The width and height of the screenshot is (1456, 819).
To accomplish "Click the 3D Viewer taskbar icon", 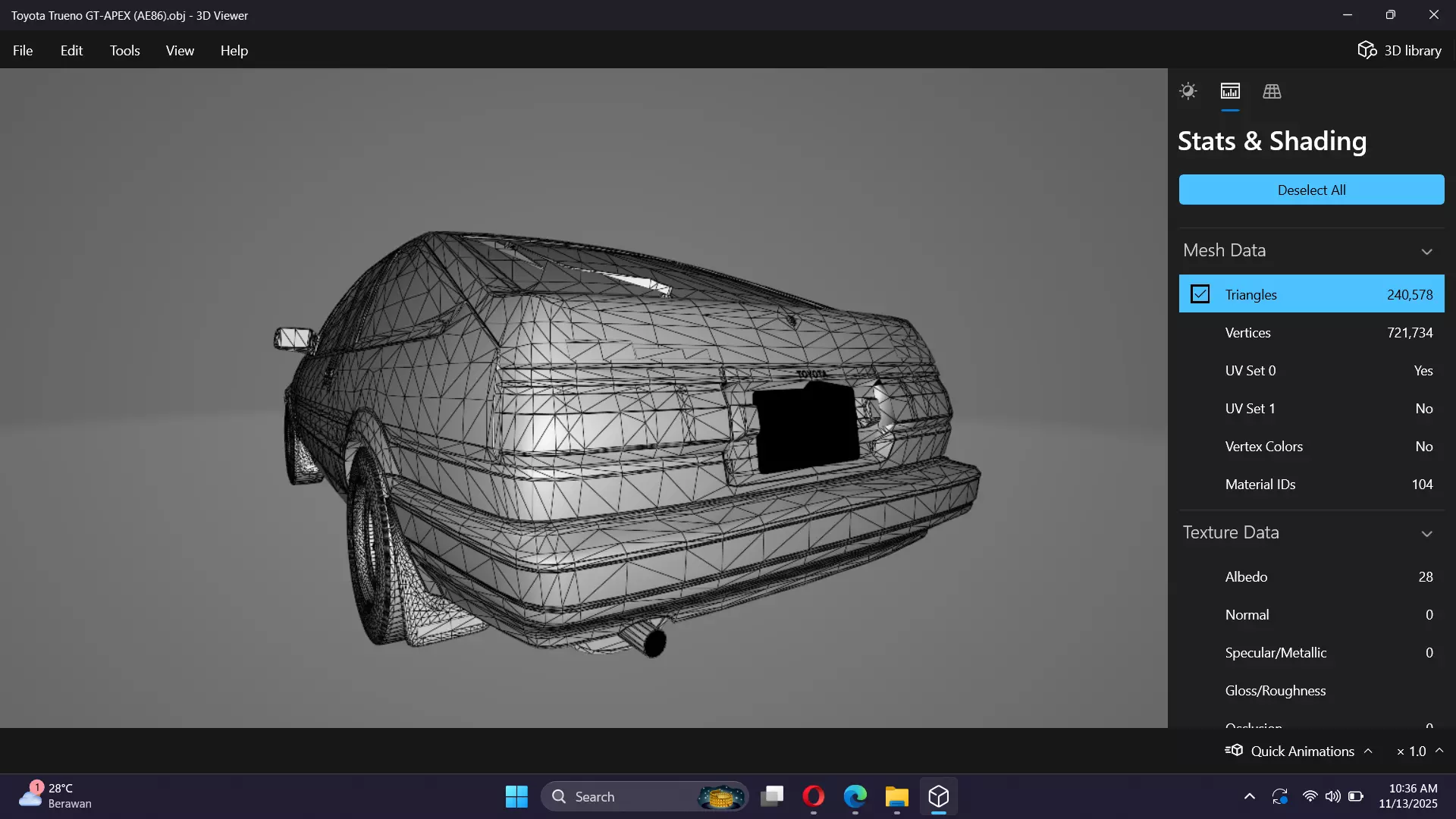I will point(939,796).
